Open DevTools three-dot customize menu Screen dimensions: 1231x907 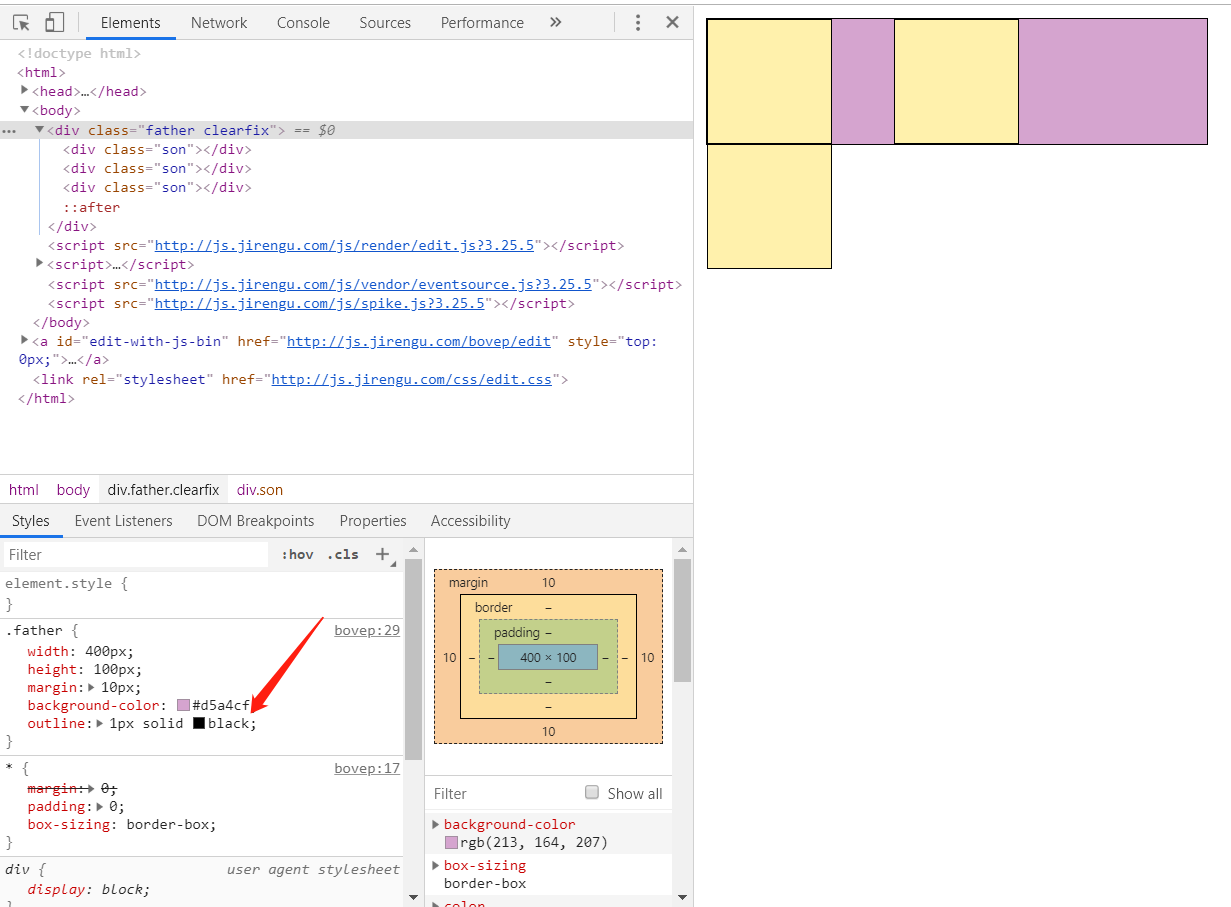coord(638,22)
